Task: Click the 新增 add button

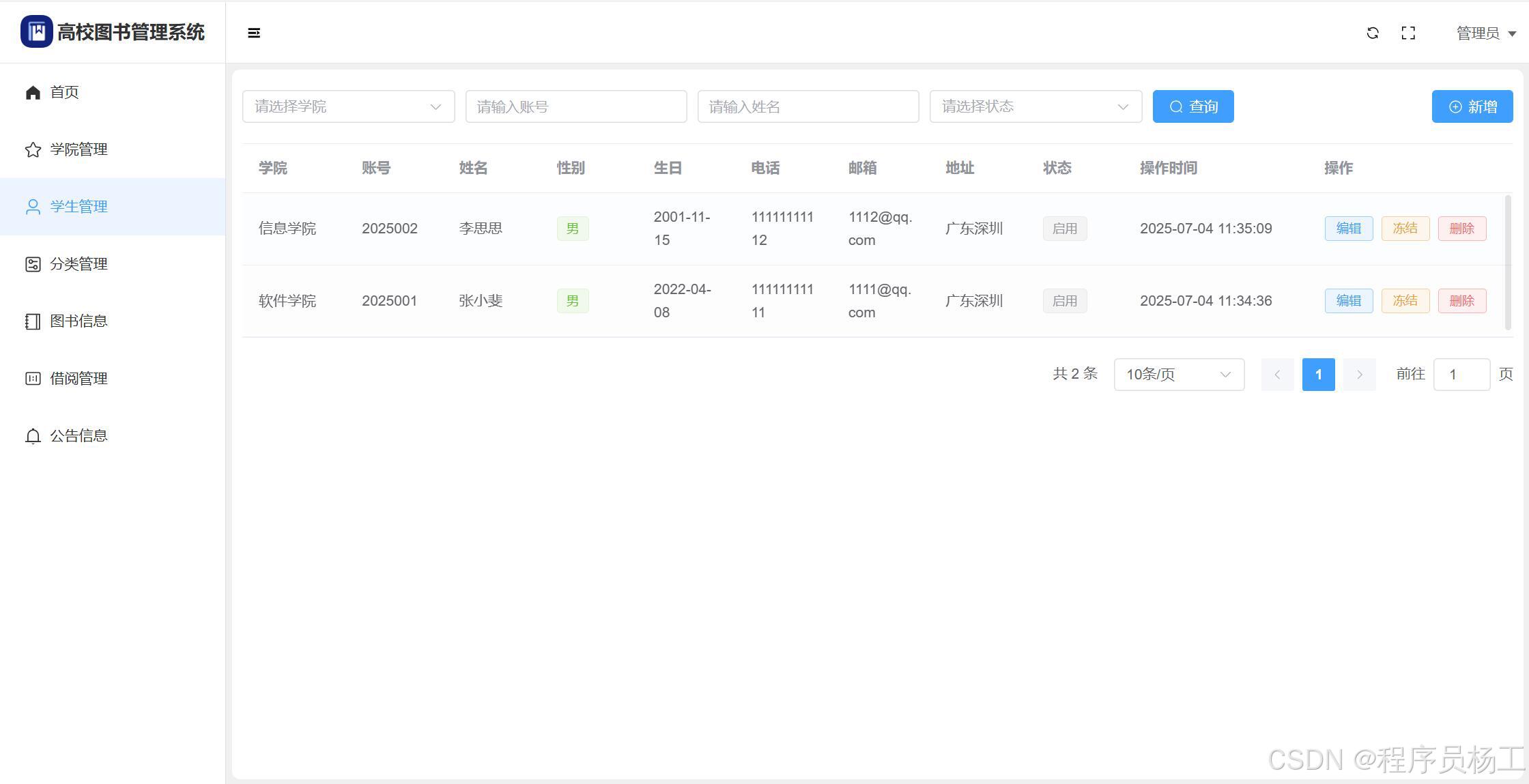Action: pos(1472,106)
